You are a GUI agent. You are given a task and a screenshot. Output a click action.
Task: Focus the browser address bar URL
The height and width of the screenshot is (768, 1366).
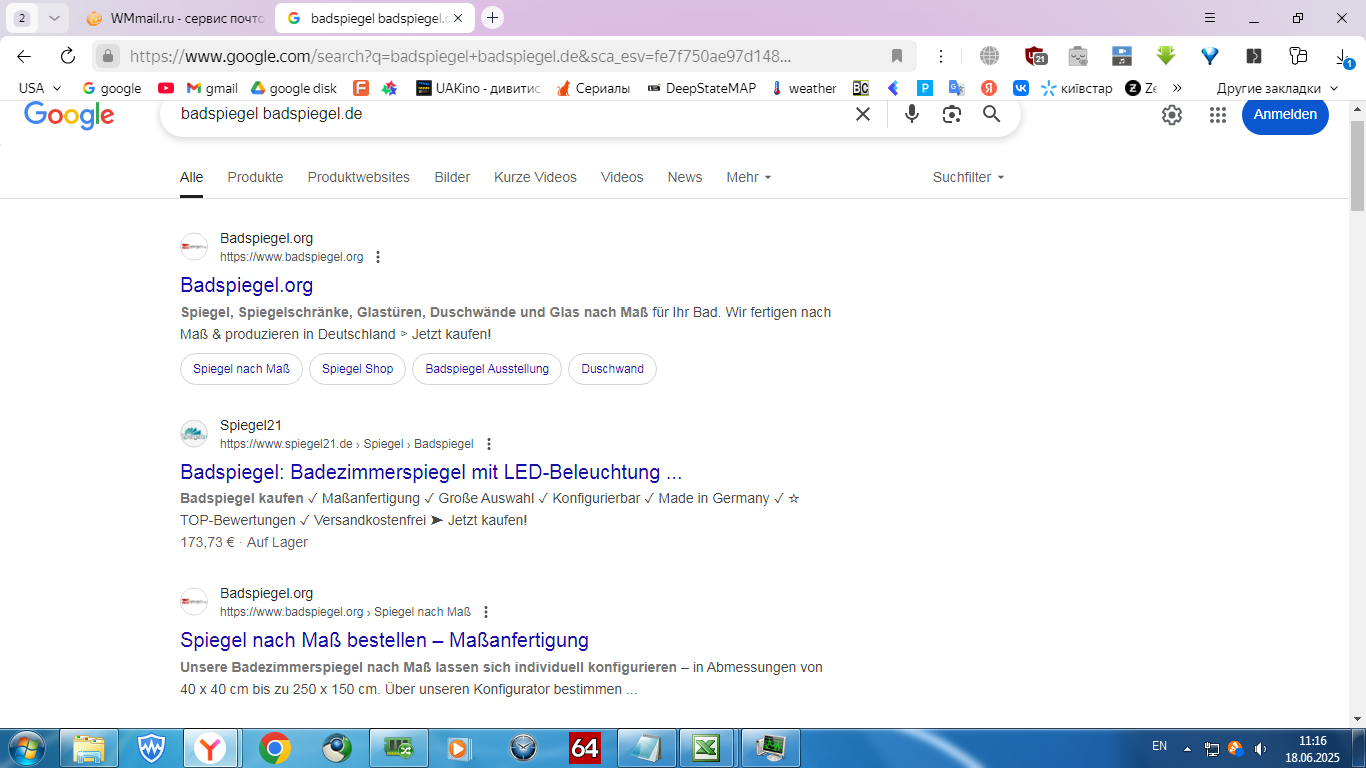[x=460, y=56]
